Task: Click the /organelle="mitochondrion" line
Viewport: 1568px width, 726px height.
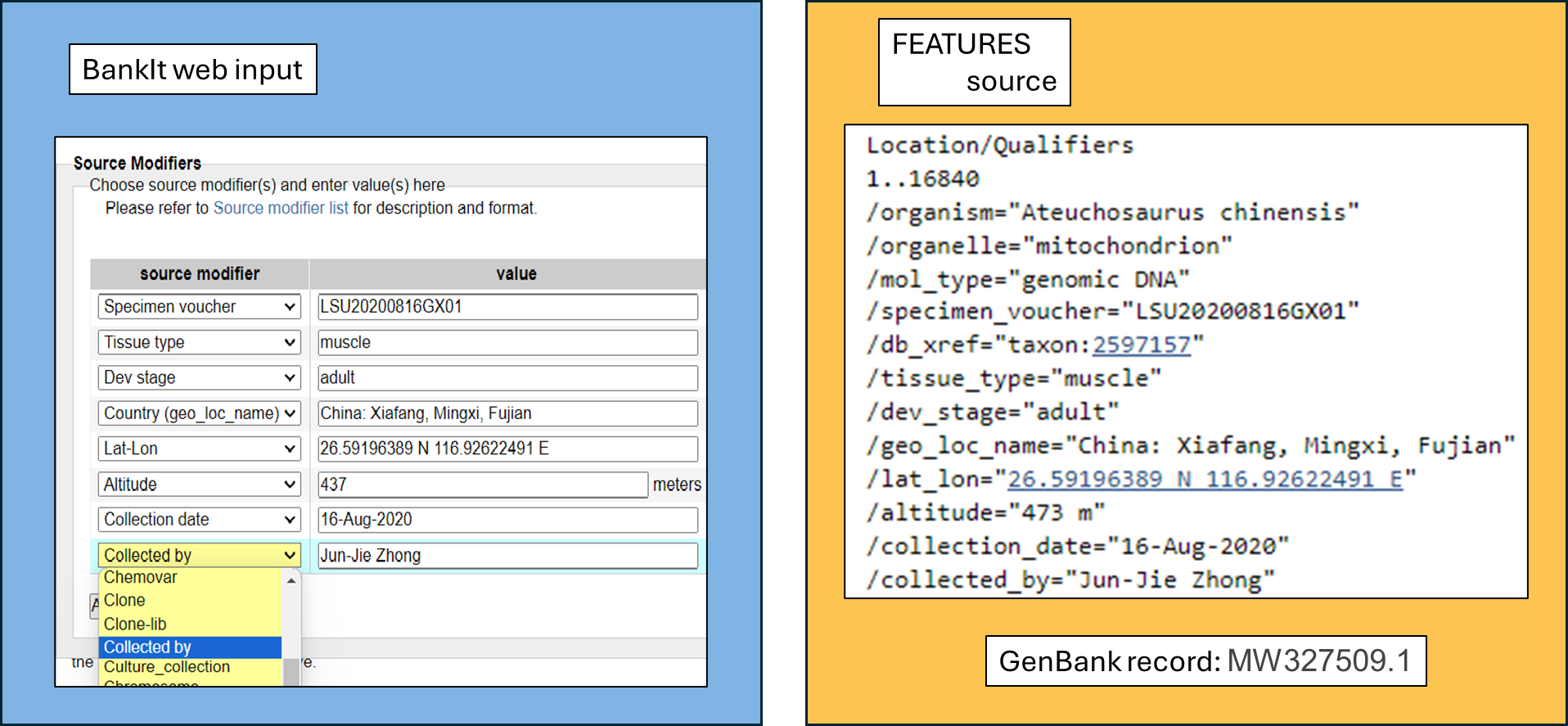Action: coord(1049,246)
